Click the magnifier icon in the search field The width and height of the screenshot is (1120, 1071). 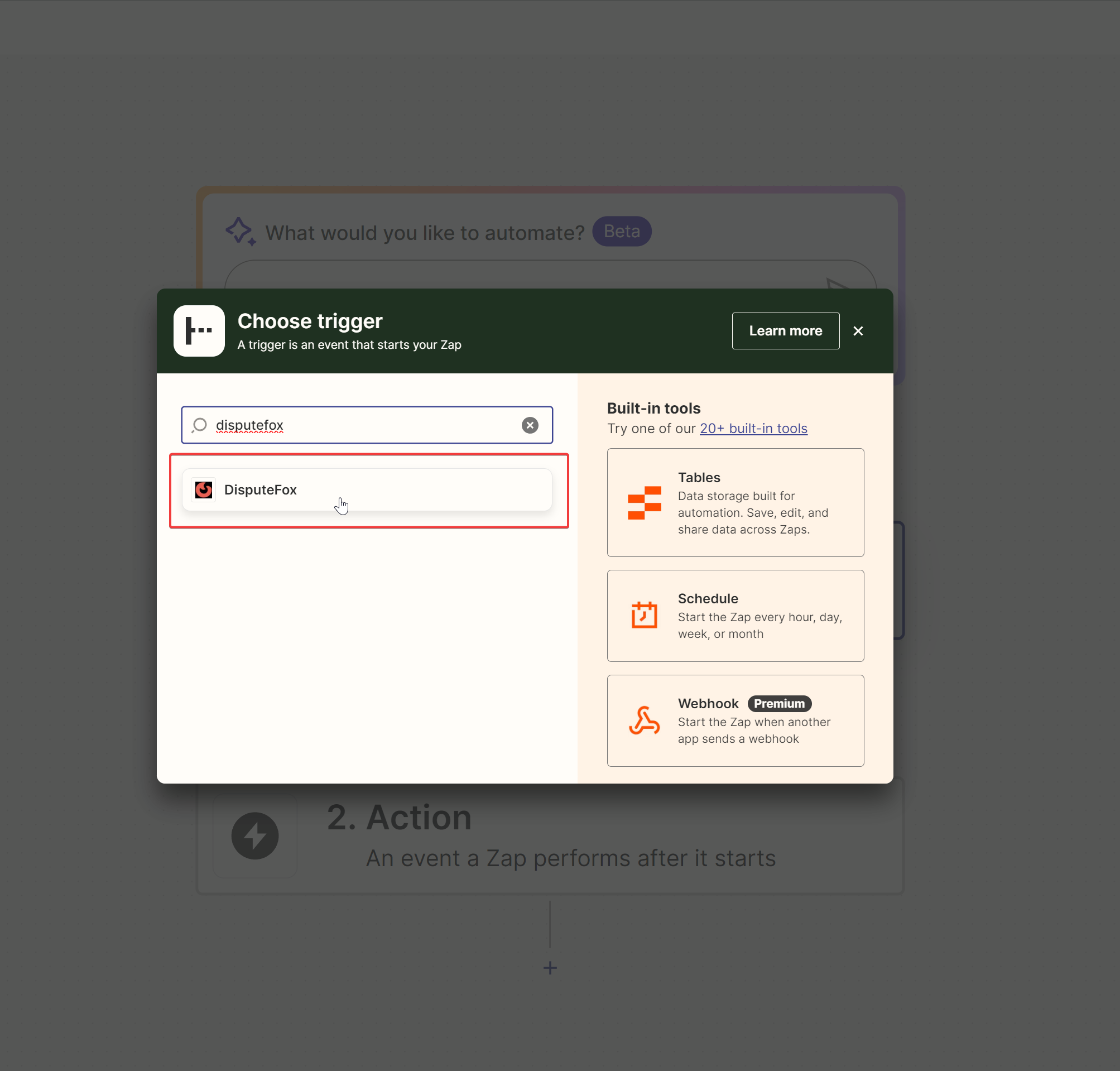(199, 425)
